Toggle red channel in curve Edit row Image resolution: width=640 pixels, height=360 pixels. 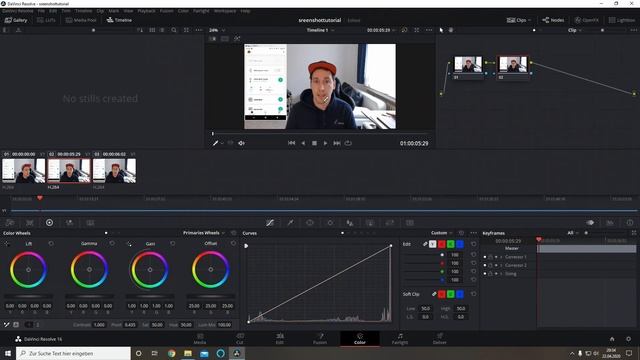click(x=442, y=244)
